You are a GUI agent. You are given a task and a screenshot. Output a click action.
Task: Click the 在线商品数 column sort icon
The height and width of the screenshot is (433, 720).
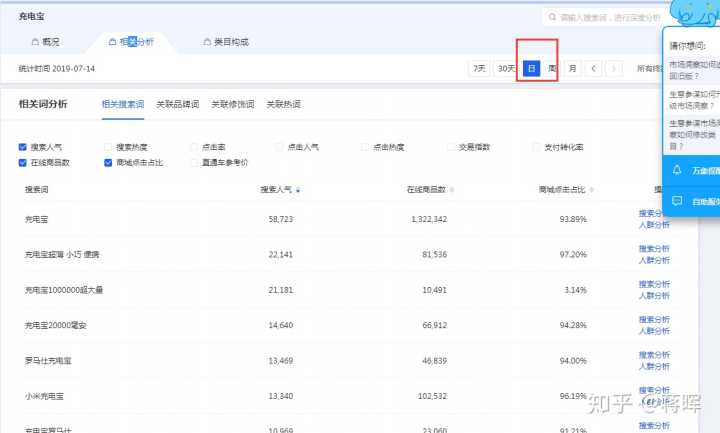tap(452, 189)
